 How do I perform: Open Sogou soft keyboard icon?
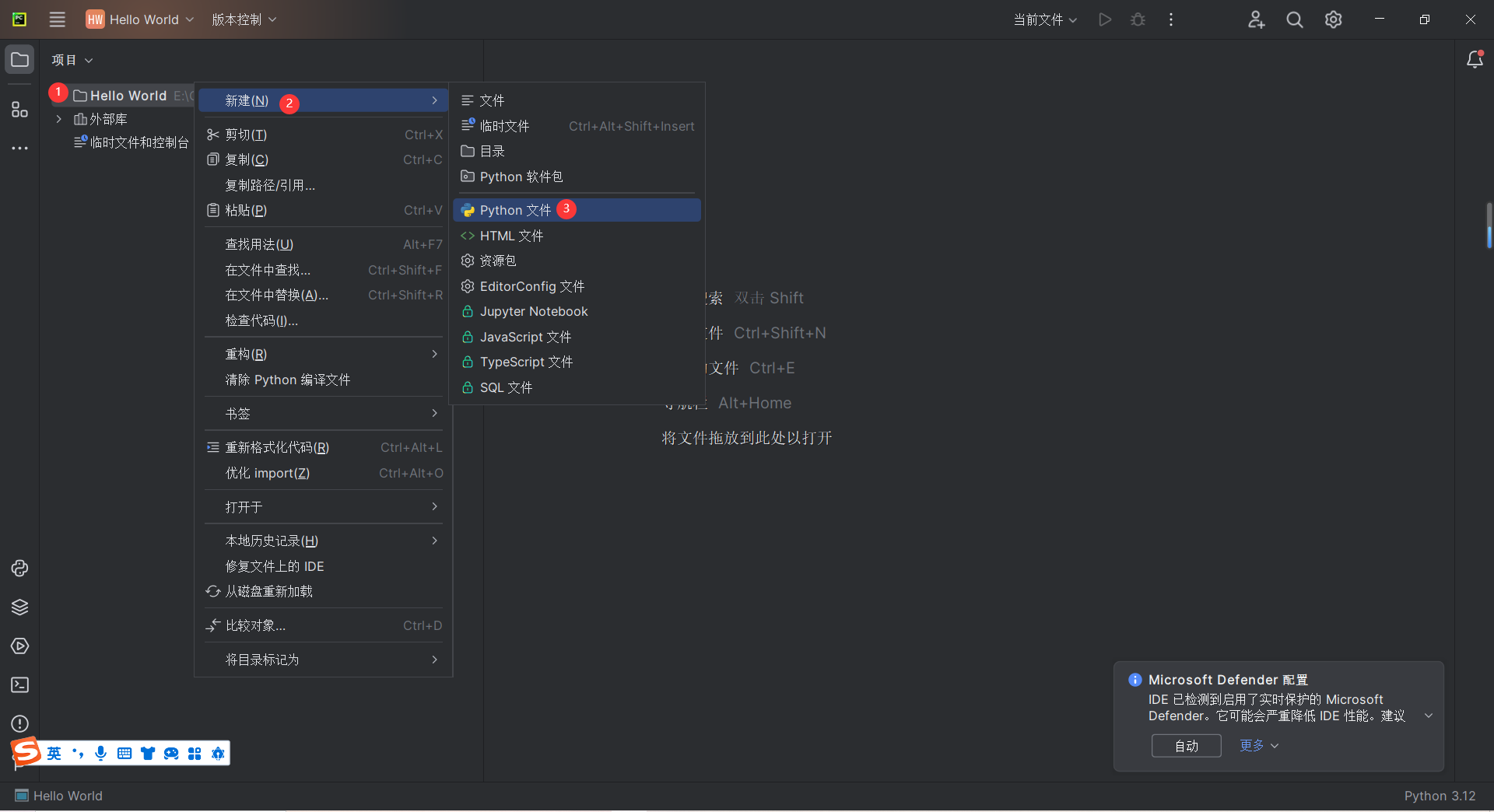[x=124, y=753]
